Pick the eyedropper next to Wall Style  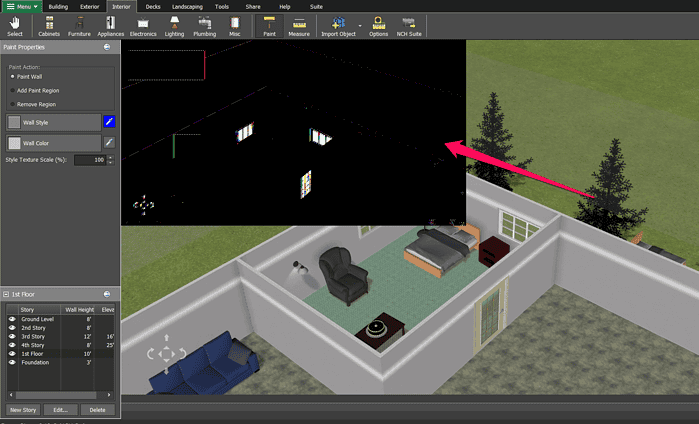(109, 122)
